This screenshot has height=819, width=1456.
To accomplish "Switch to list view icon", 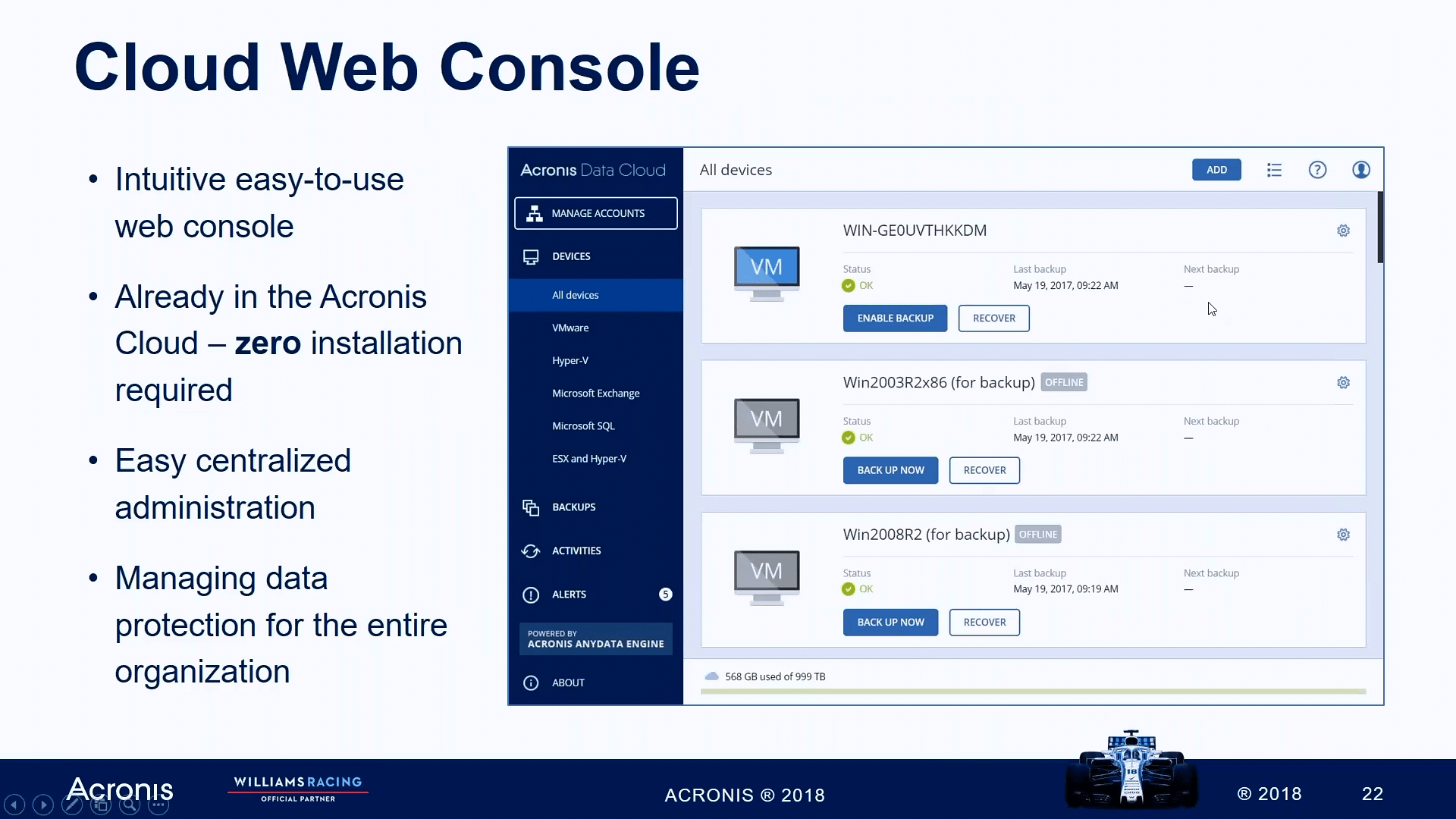I will click(1274, 170).
